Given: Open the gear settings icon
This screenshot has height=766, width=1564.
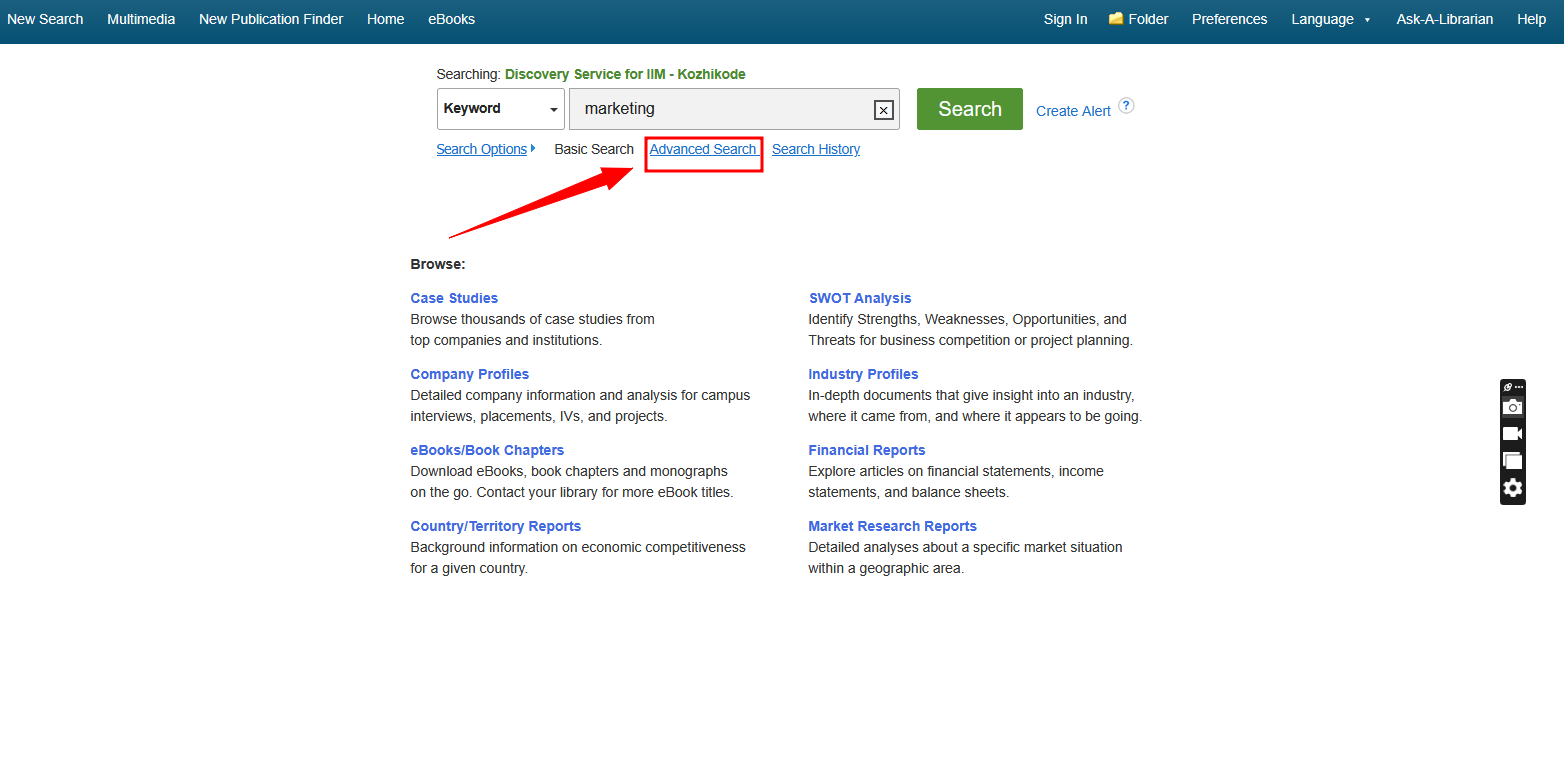Looking at the screenshot, I should (x=1512, y=488).
